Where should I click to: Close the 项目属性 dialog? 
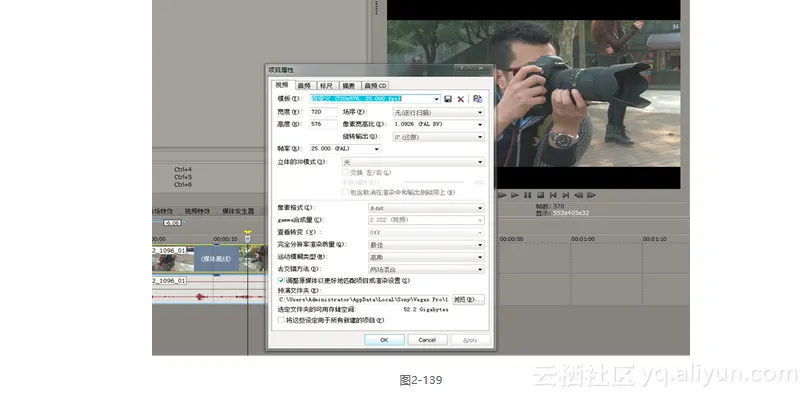(x=480, y=68)
